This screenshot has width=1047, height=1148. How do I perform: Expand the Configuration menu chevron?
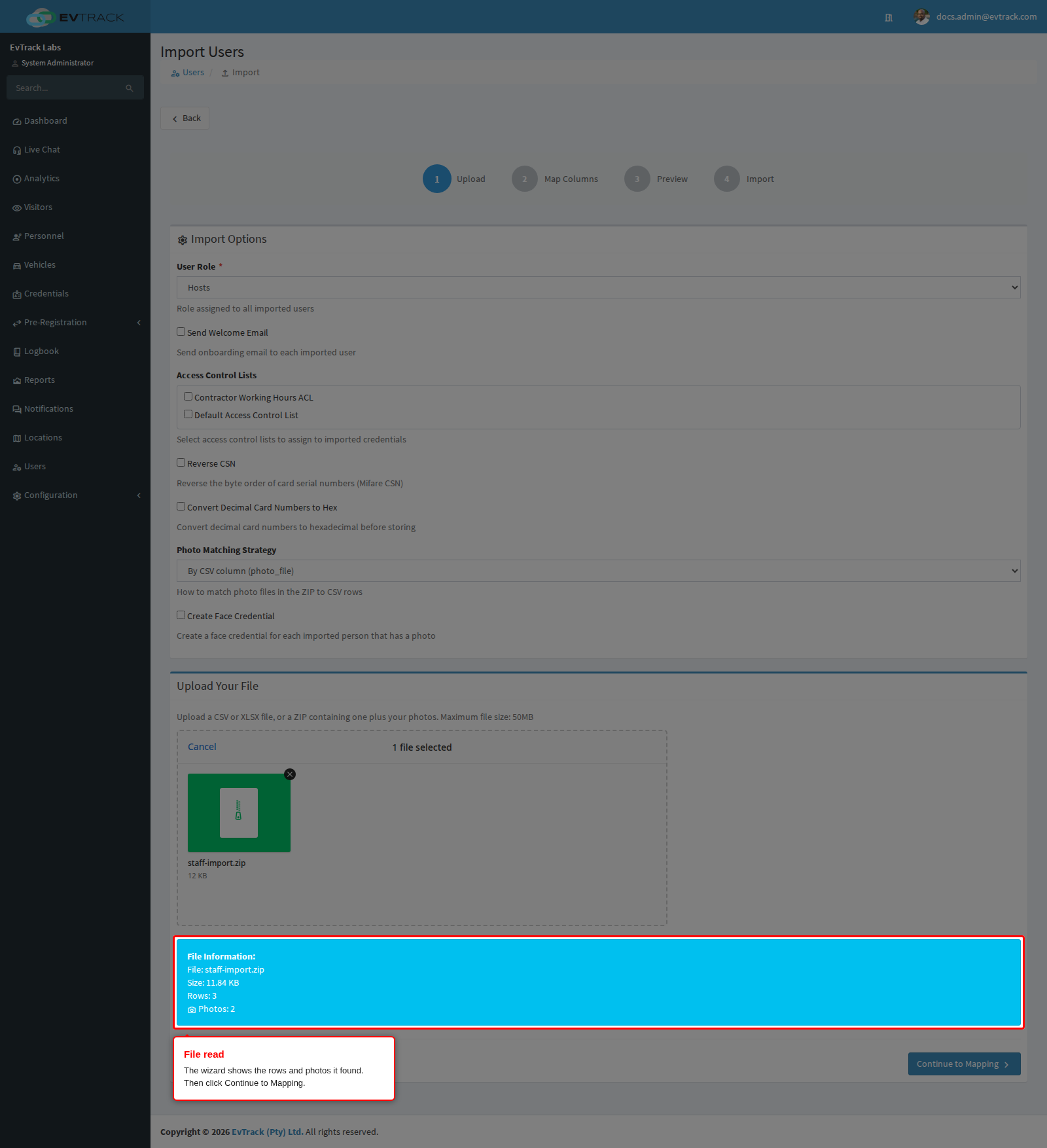[139, 495]
